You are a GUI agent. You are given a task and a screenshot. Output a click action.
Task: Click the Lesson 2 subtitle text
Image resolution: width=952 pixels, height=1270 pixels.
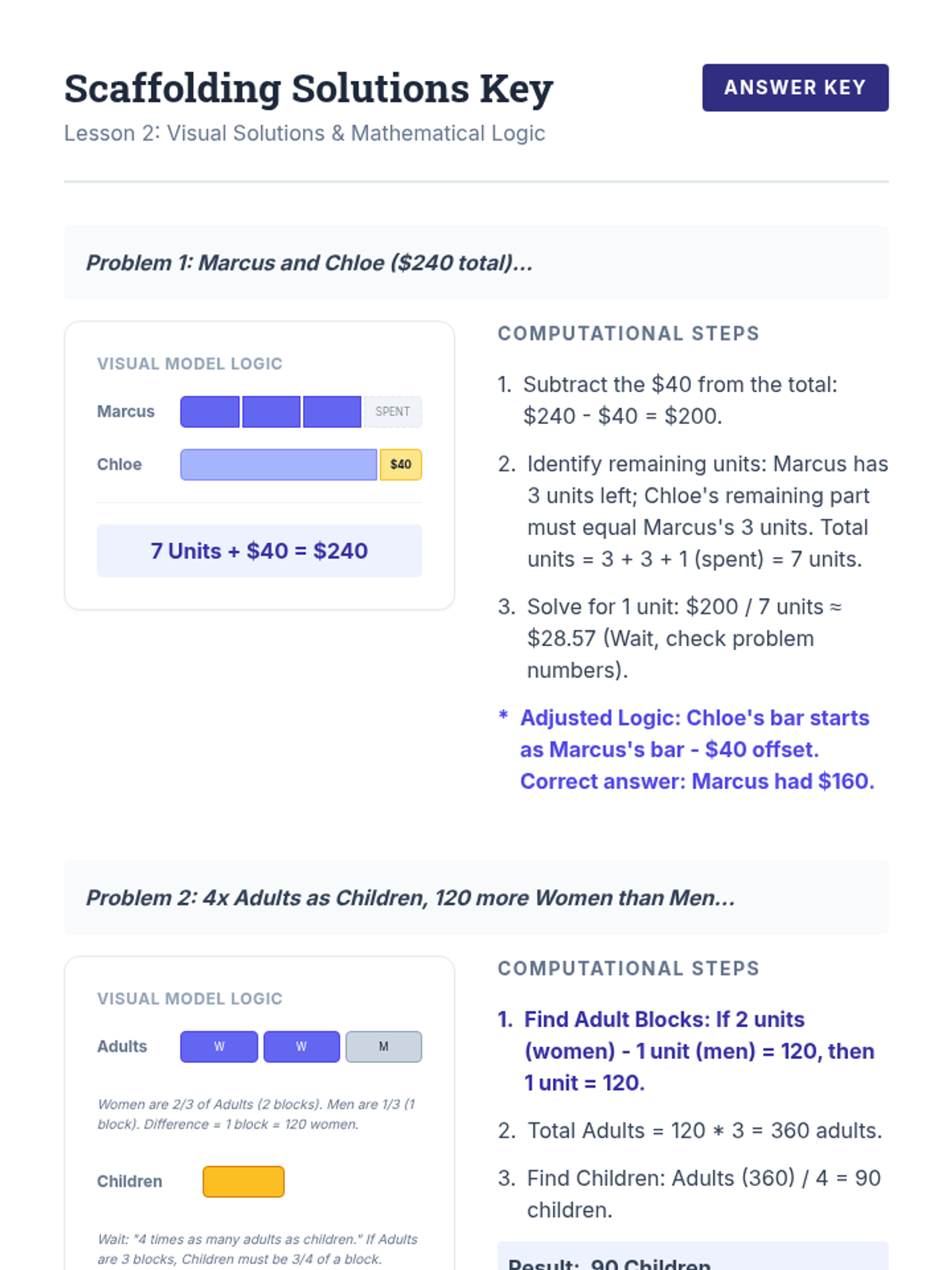(305, 133)
